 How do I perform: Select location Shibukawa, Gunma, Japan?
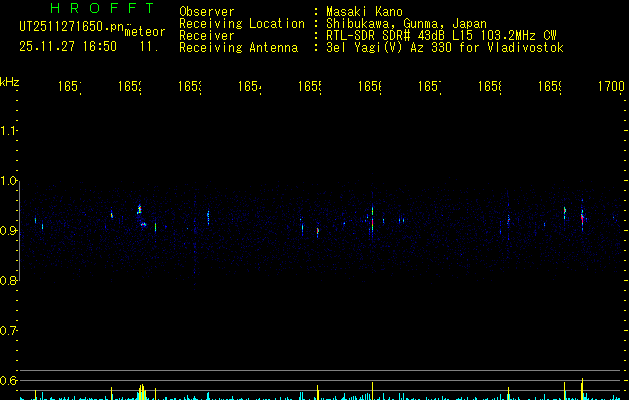tap(406, 24)
